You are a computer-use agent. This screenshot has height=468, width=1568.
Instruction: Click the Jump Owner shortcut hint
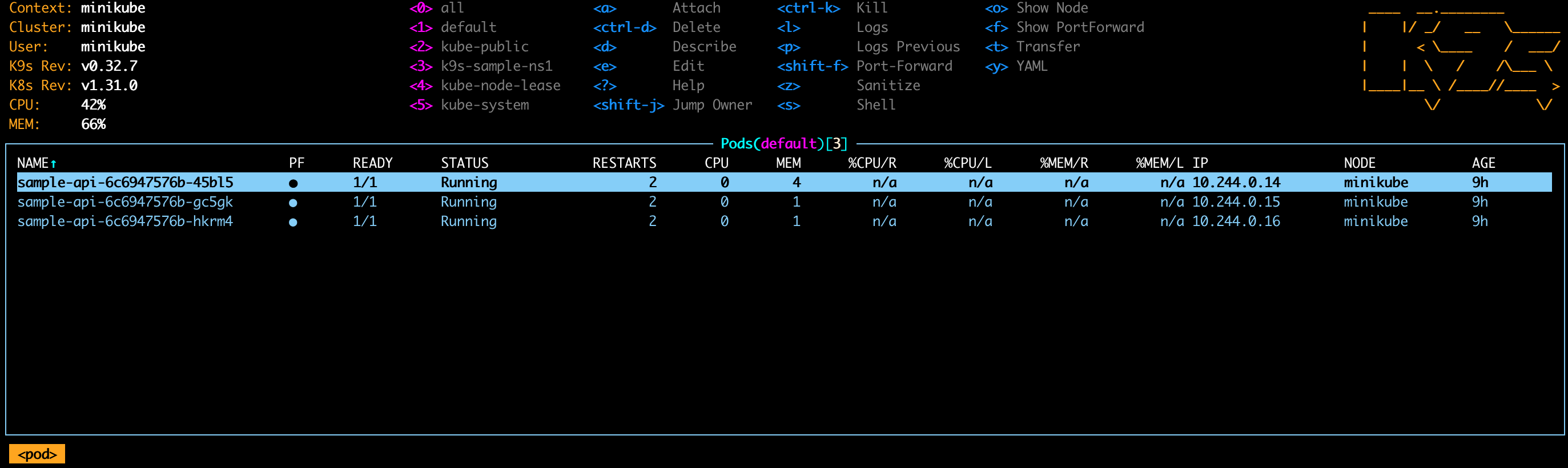point(673,105)
